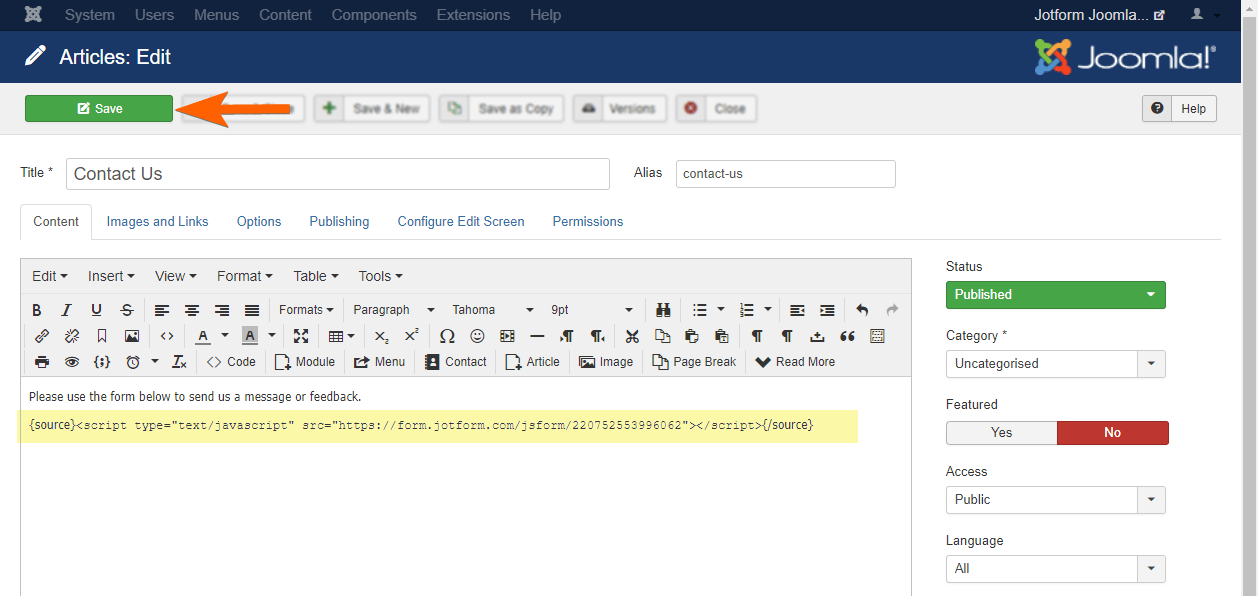Image resolution: width=1258 pixels, height=596 pixels.
Task: Toggle underline formatting
Action: 97,310
